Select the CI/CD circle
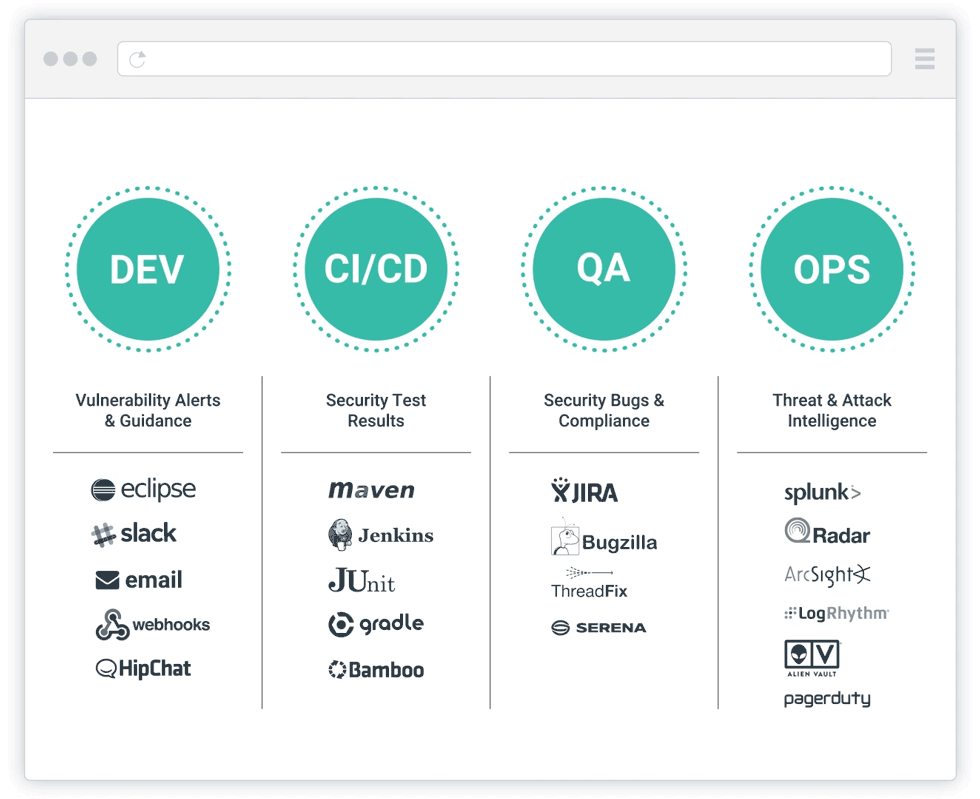This screenshot has width=980, height=799. pos(376,269)
